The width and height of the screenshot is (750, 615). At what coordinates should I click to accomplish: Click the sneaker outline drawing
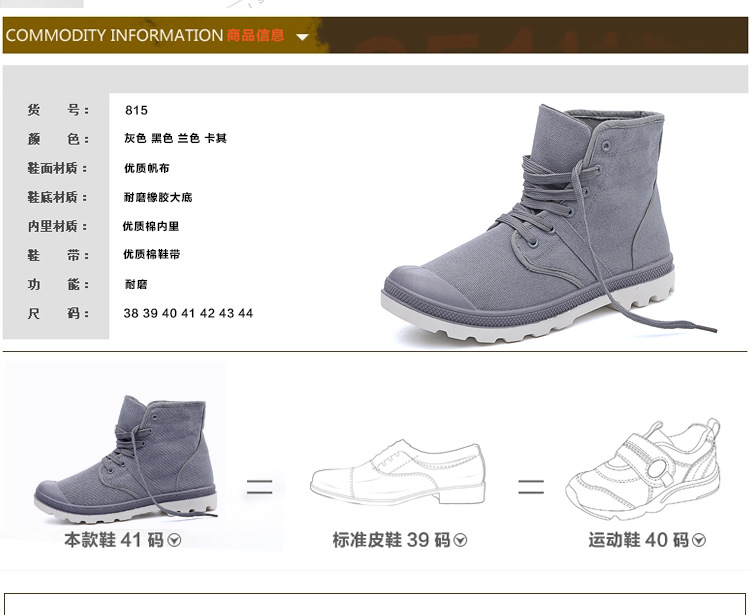pos(643,469)
